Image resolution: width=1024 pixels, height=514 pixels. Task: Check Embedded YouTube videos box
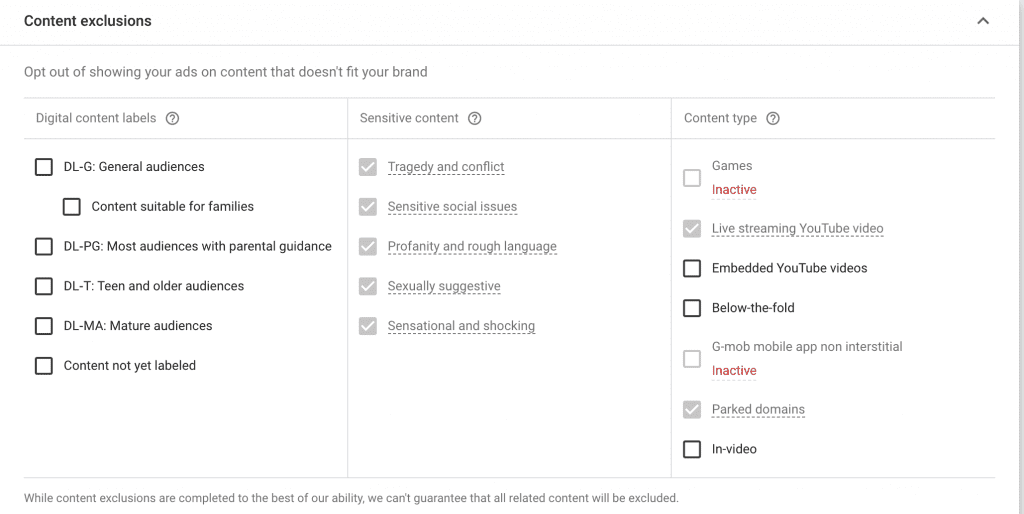click(x=692, y=268)
